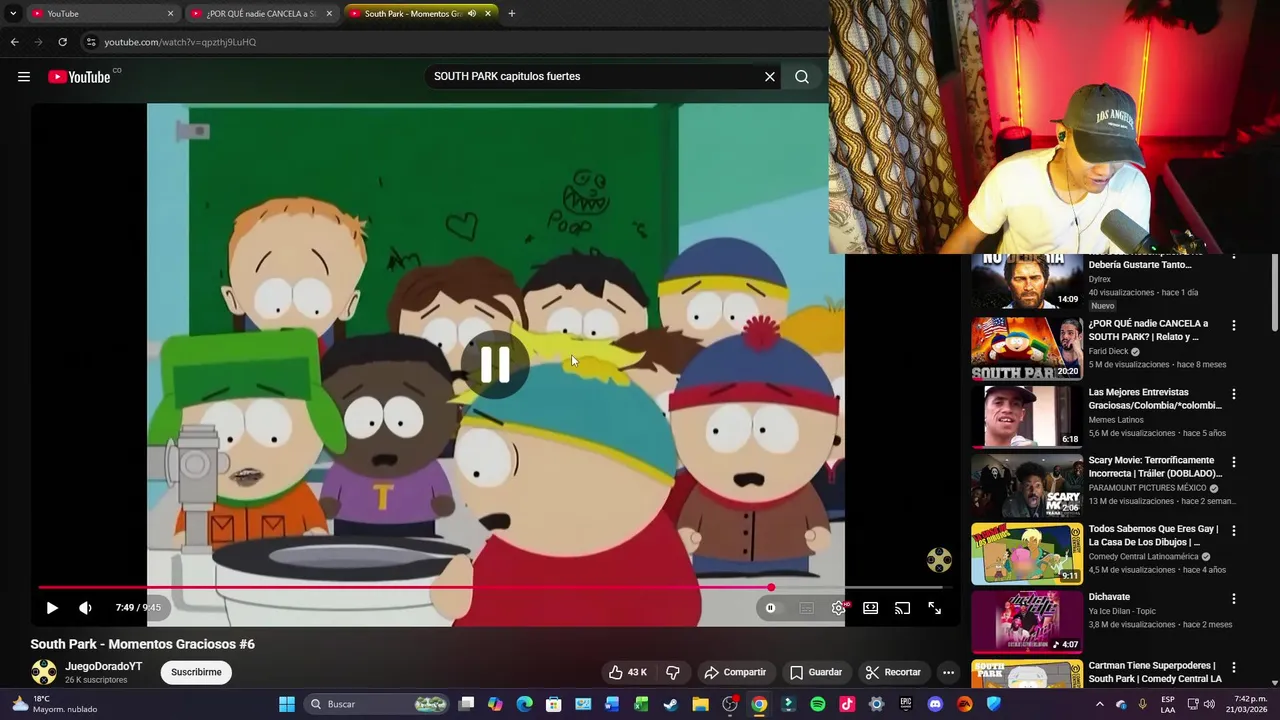Open options for Cartman Tiene Superpoderes video
Image resolution: width=1280 pixels, height=720 pixels.
[1234, 667]
